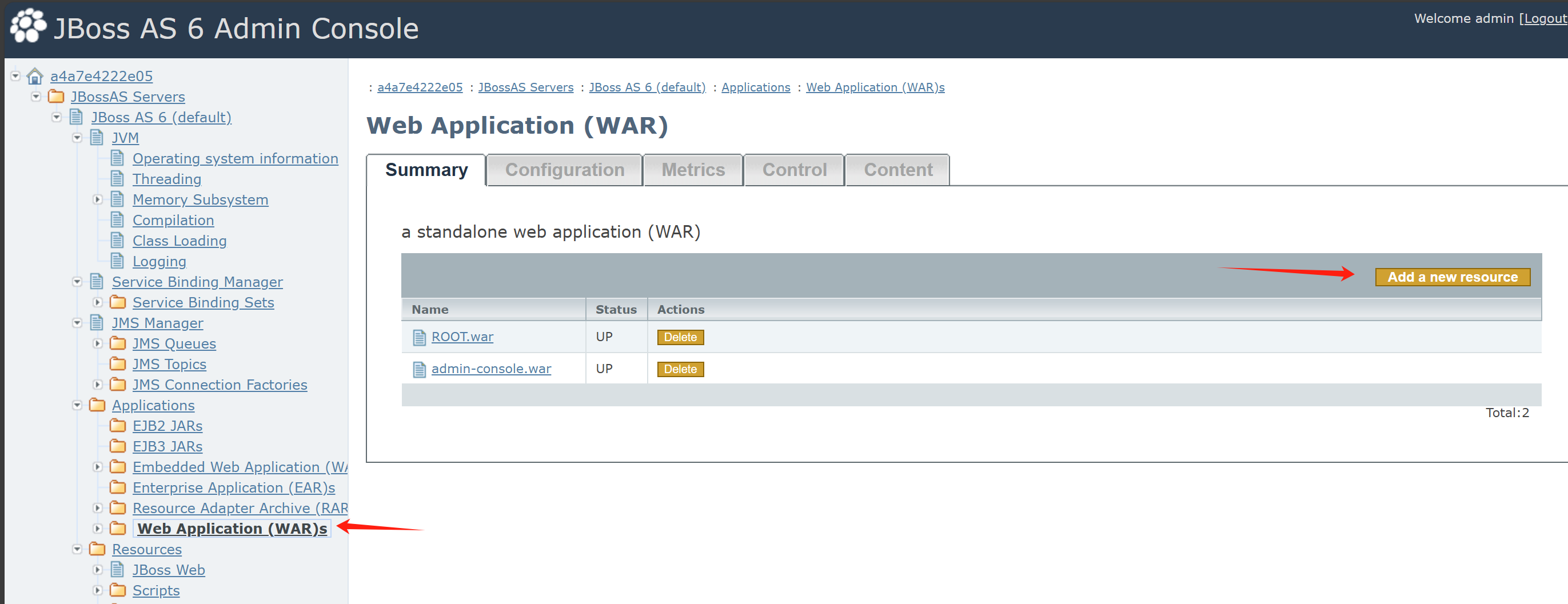Select the Control tab
1568x604 pixels.
tap(794, 170)
